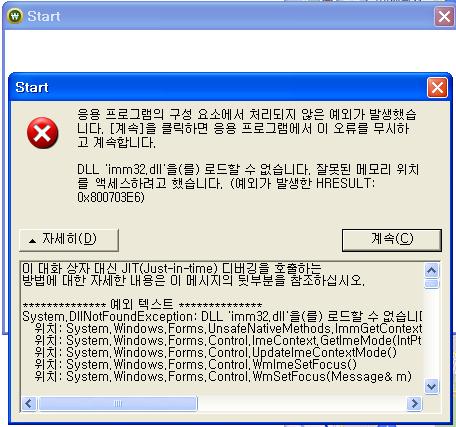
Task: Click the red error X icon
Action: point(43,133)
